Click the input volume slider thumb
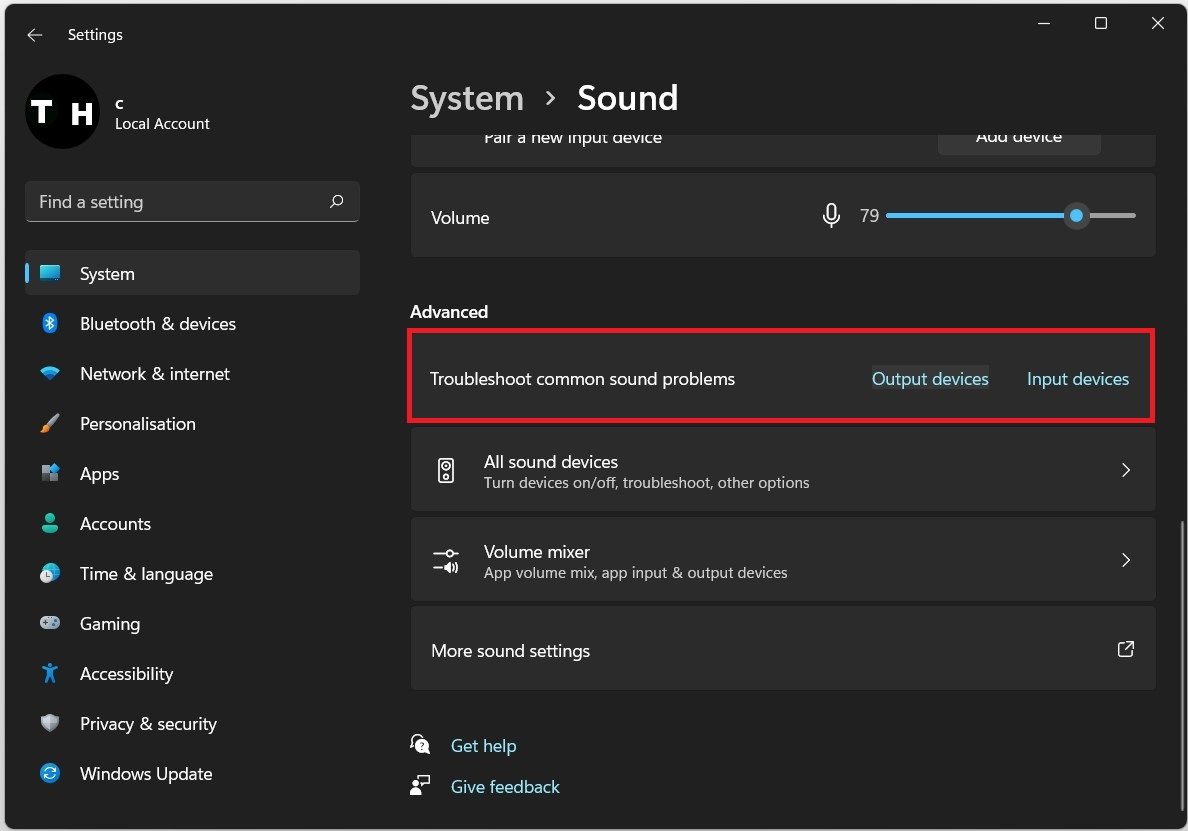Screen dimensions: 1188x831 1076,216
